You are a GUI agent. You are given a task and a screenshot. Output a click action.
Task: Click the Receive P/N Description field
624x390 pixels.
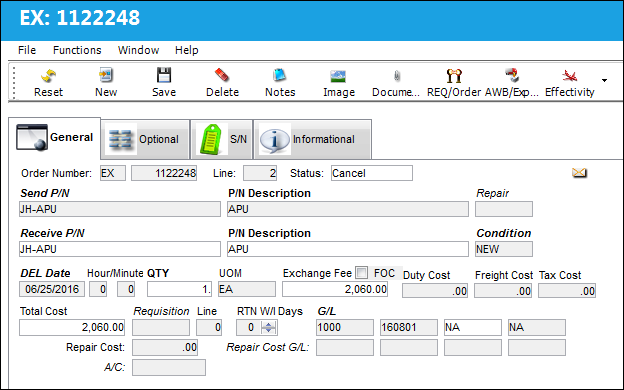click(x=348, y=249)
